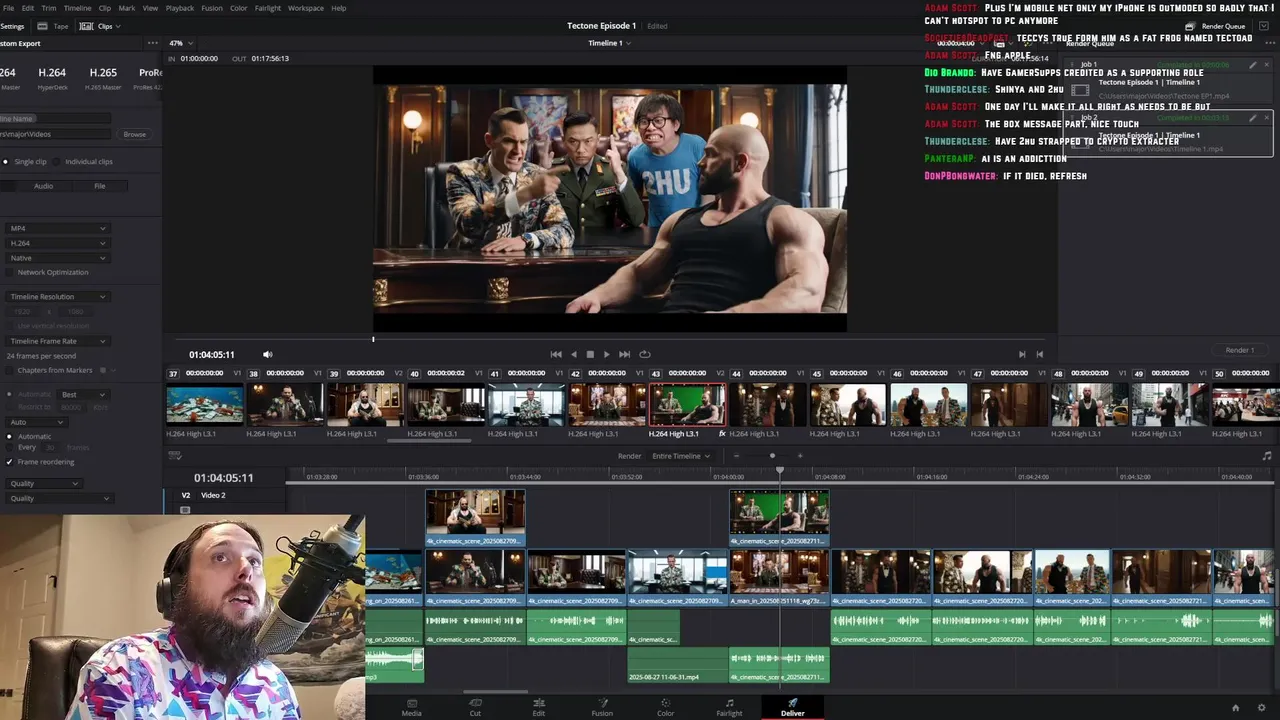Open the Mark menu
Viewport: 1280px width, 720px height.
[x=127, y=8]
